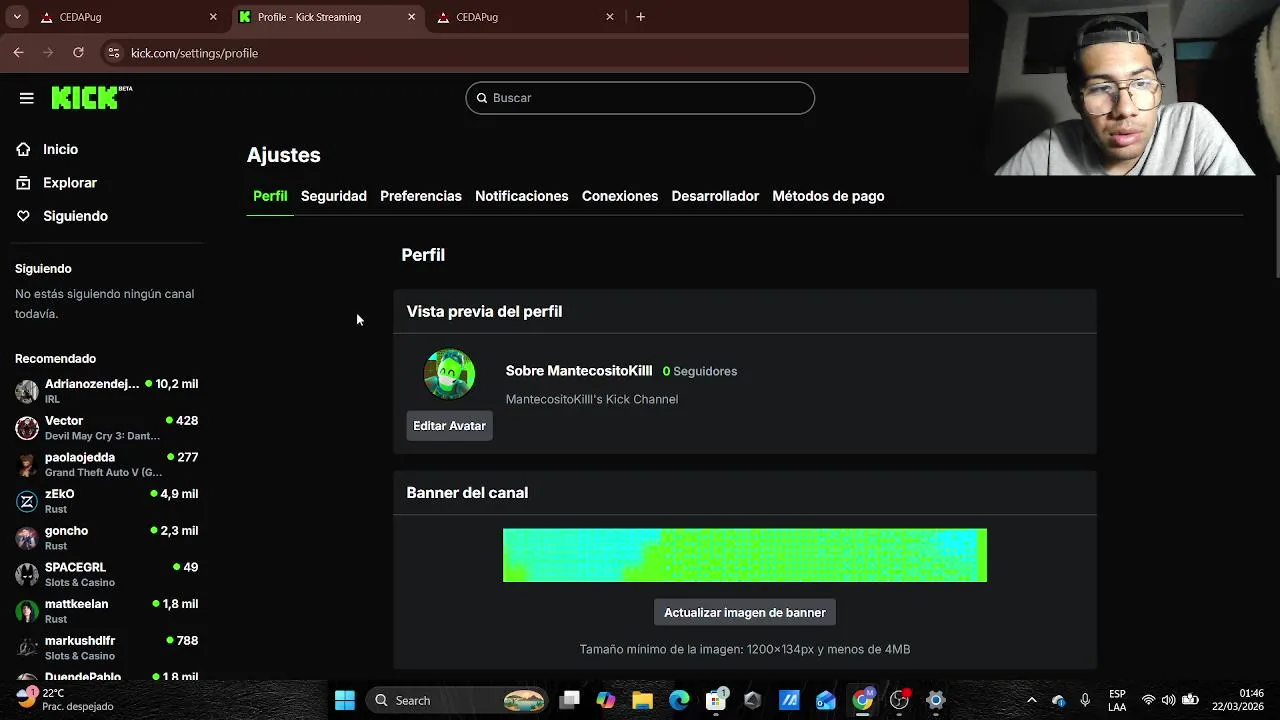Screen dimensions: 1280x720
Task: Open Adrianozendej recommended channel
Action: (107, 391)
